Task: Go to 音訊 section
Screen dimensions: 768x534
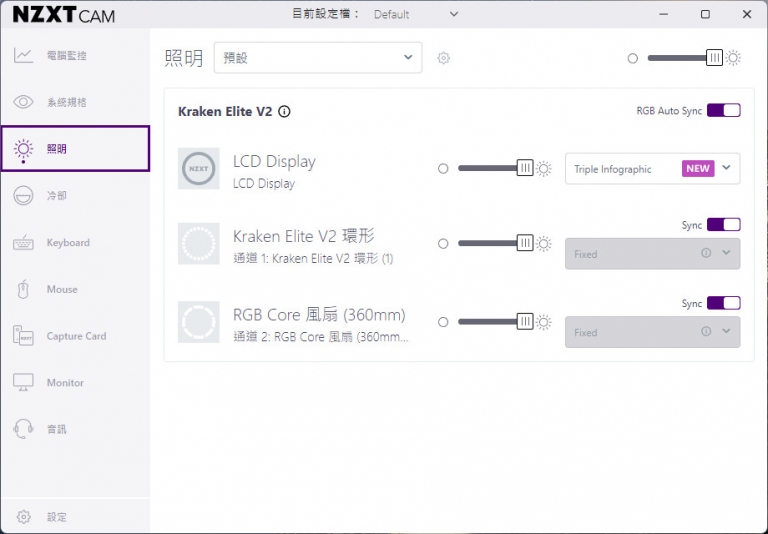Action: pyautogui.click(x=75, y=429)
